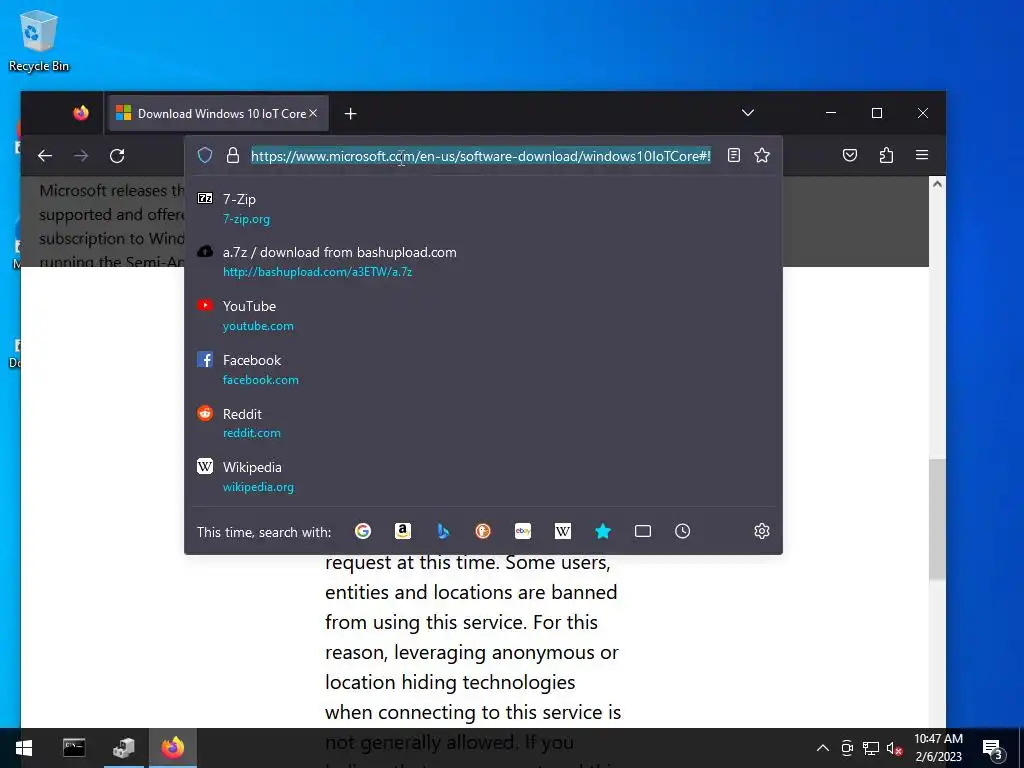1024x768 pixels.
Task: Click the muted volume tray icon
Action: point(894,748)
